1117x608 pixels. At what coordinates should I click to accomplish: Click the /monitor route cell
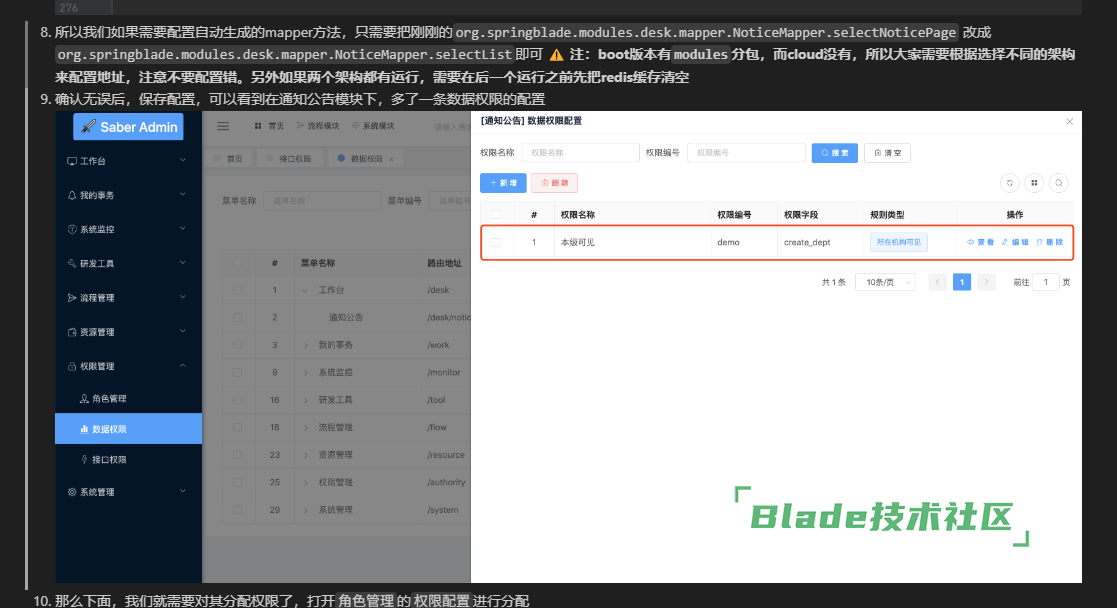tap(444, 373)
